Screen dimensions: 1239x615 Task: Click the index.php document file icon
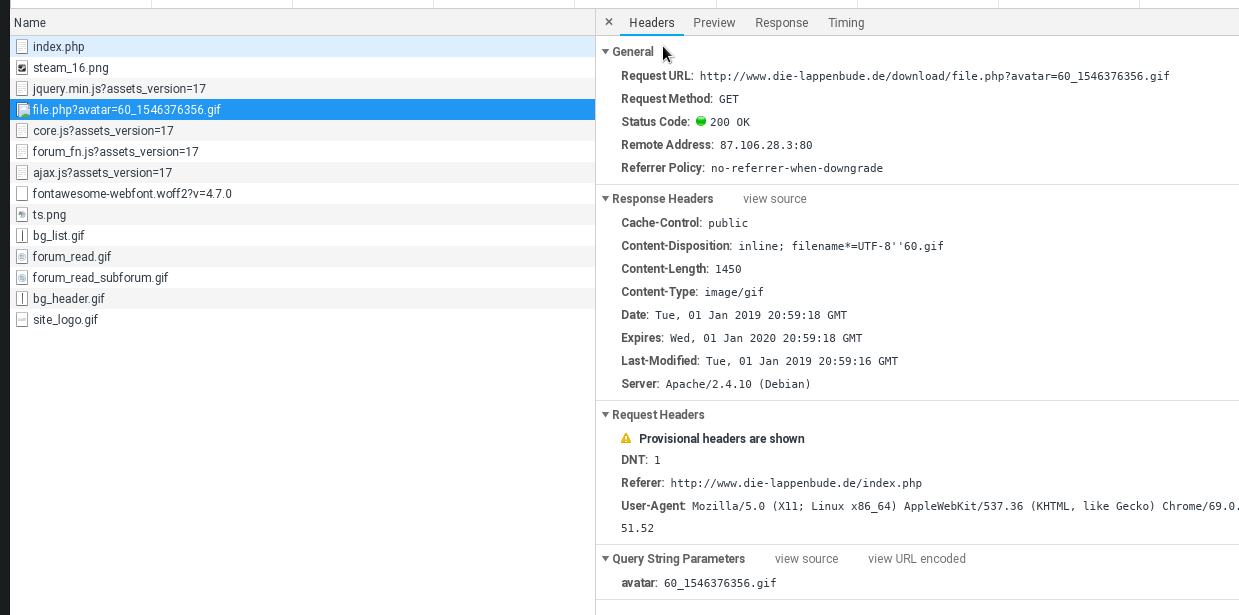point(22,47)
